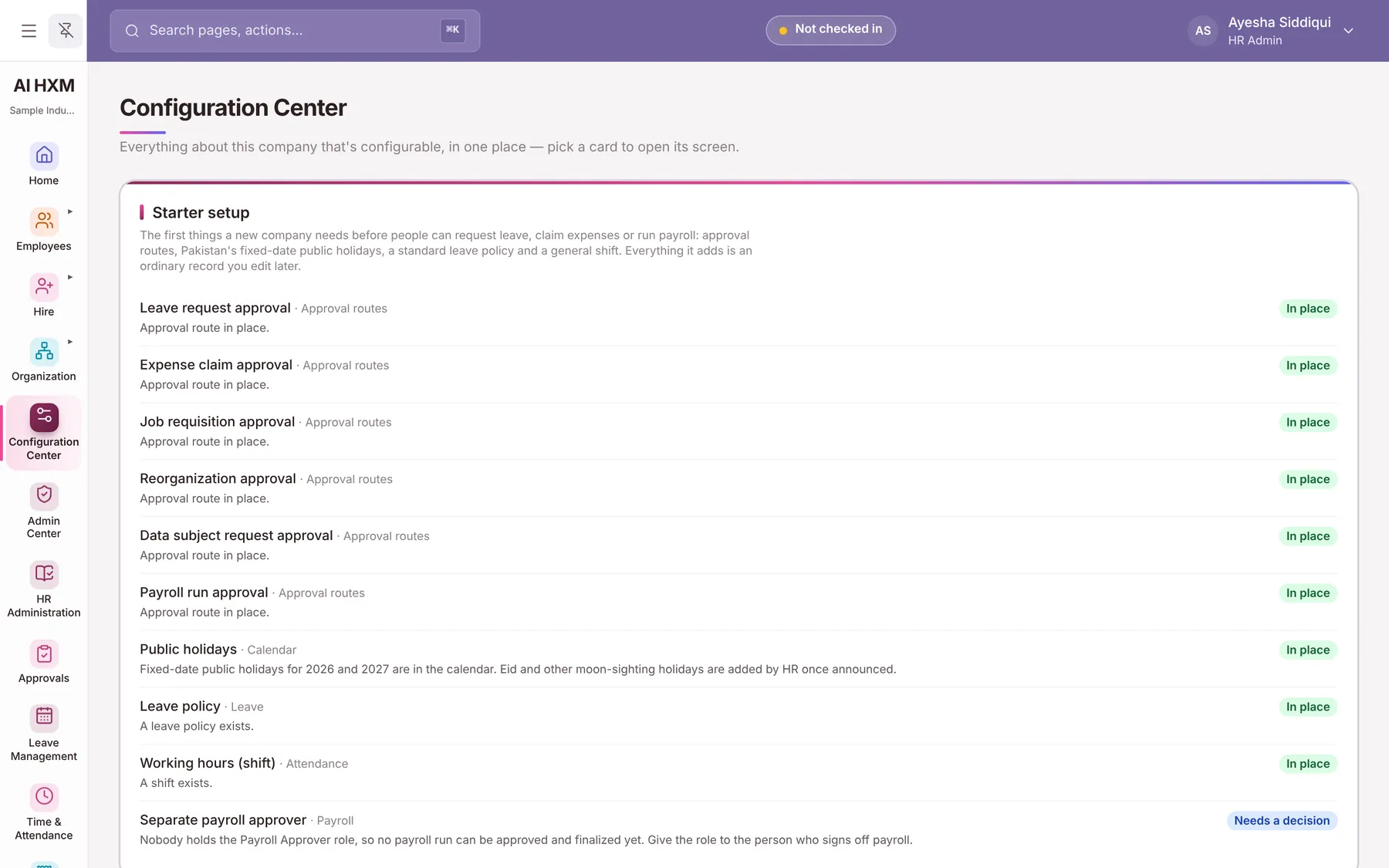Open the Working hours (shift) row
The height and width of the screenshot is (868, 1389).
[x=738, y=772]
